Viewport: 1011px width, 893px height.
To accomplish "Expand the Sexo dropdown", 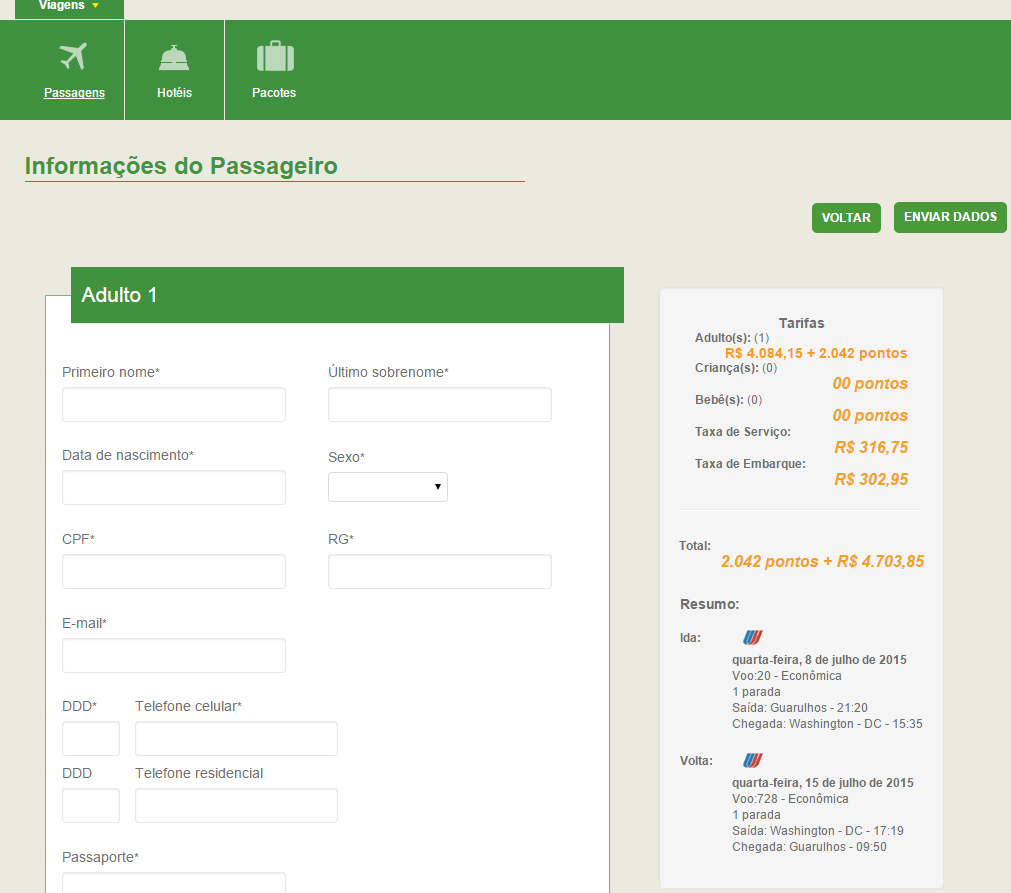I will click(388, 487).
